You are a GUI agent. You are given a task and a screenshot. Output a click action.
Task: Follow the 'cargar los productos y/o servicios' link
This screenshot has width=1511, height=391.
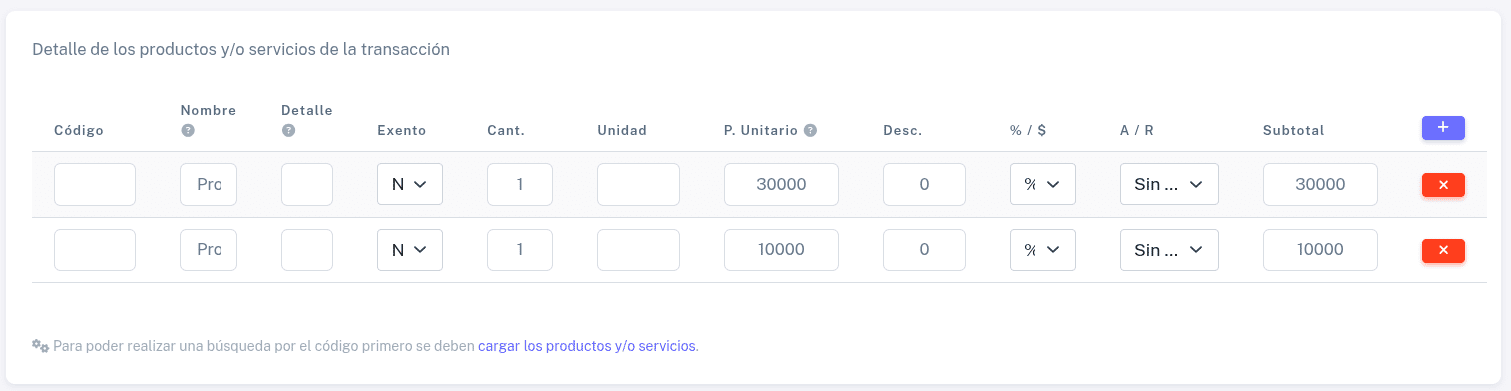pyautogui.click(x=587, y=346)
